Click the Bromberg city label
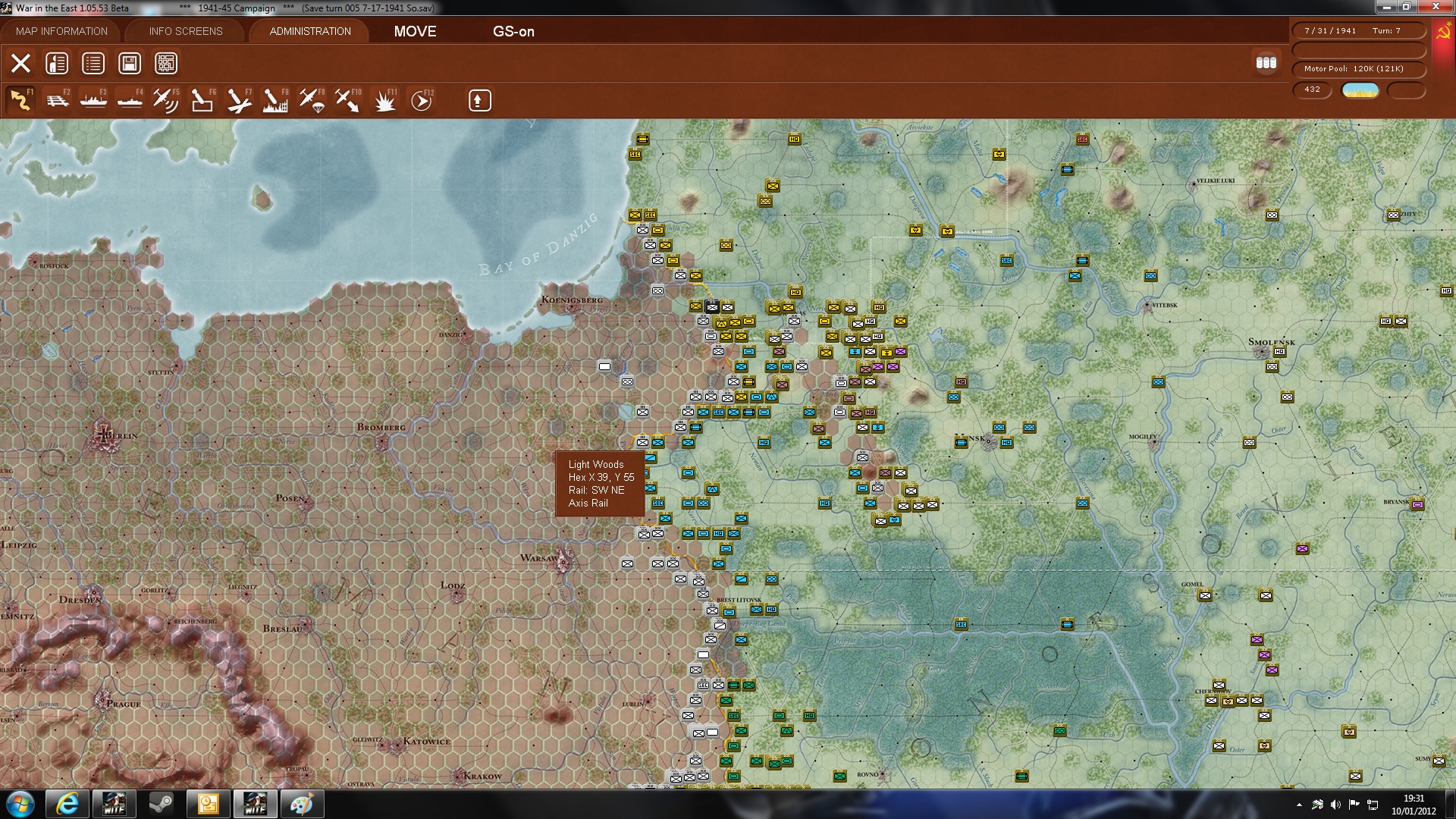1456x819 pixels. pos(381,427)
